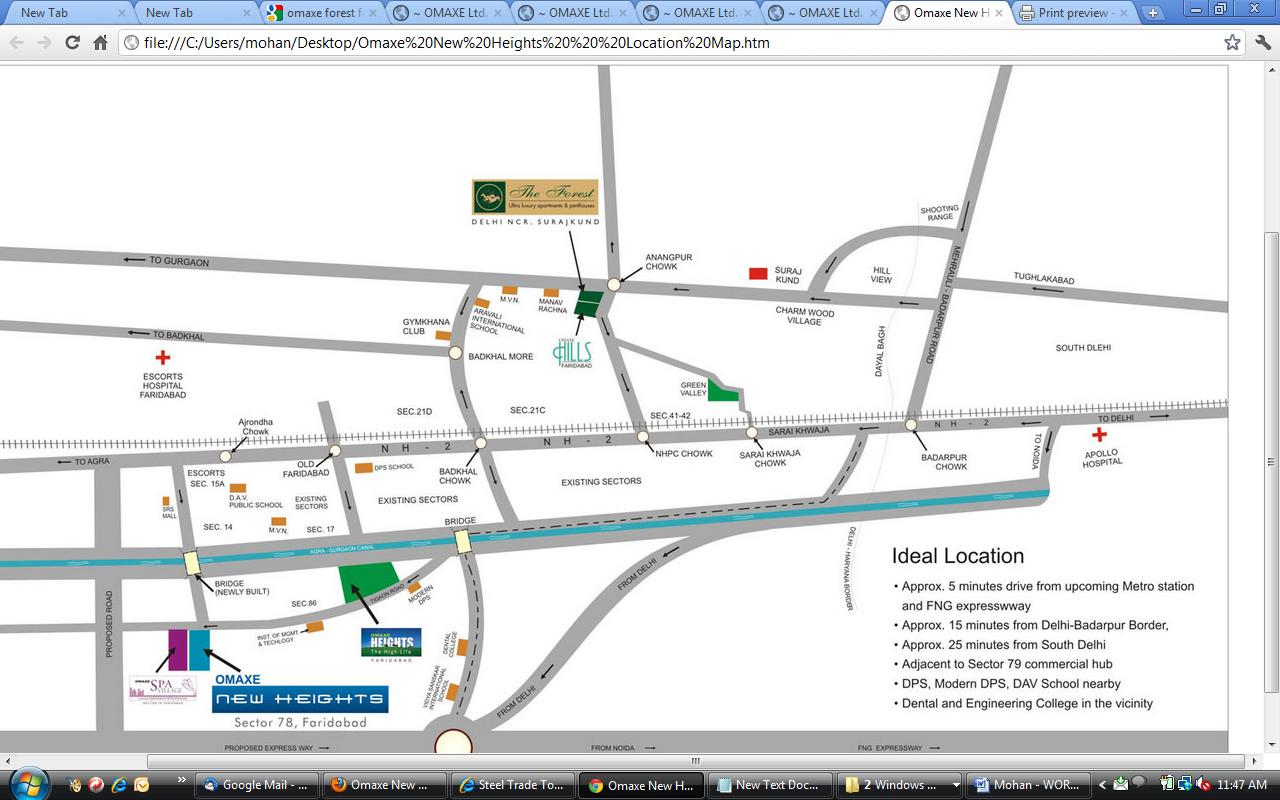Click horizontal scrollbar left arrow
Viewport: 1280px width, 800px height.
point(8,762)
